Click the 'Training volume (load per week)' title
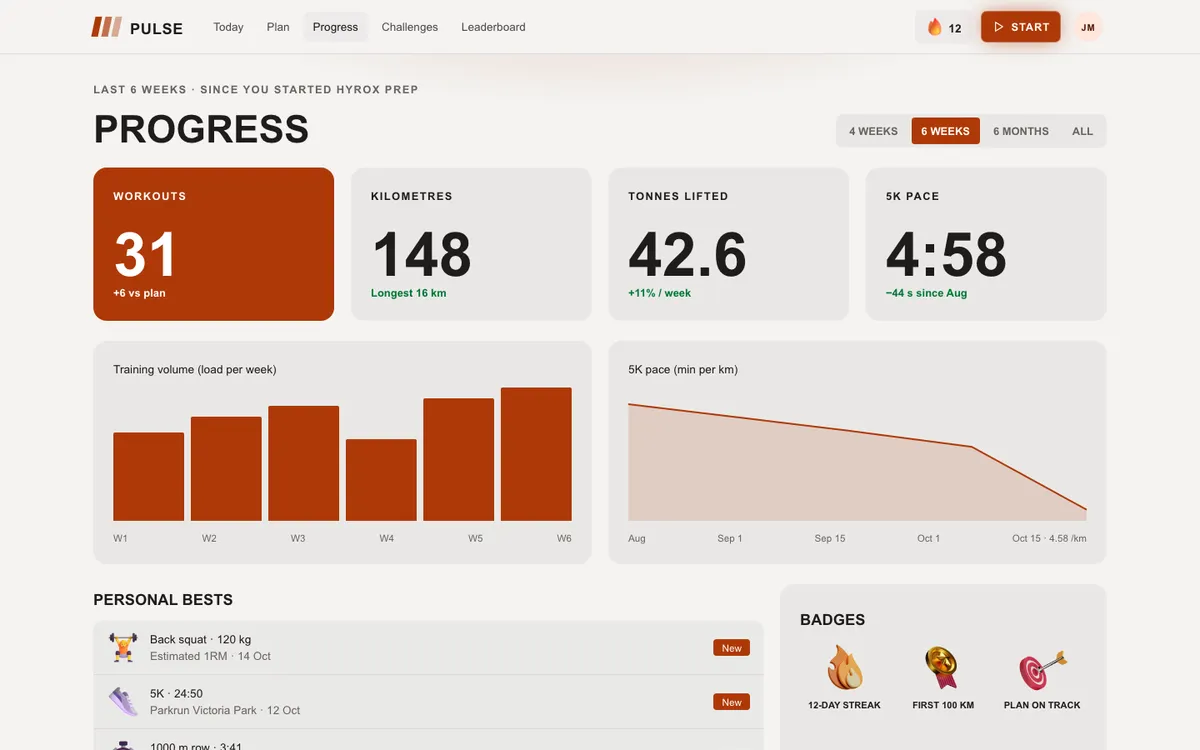This screenshot has width=1200, height=750. pyautogui.click(x=195, y=369)
